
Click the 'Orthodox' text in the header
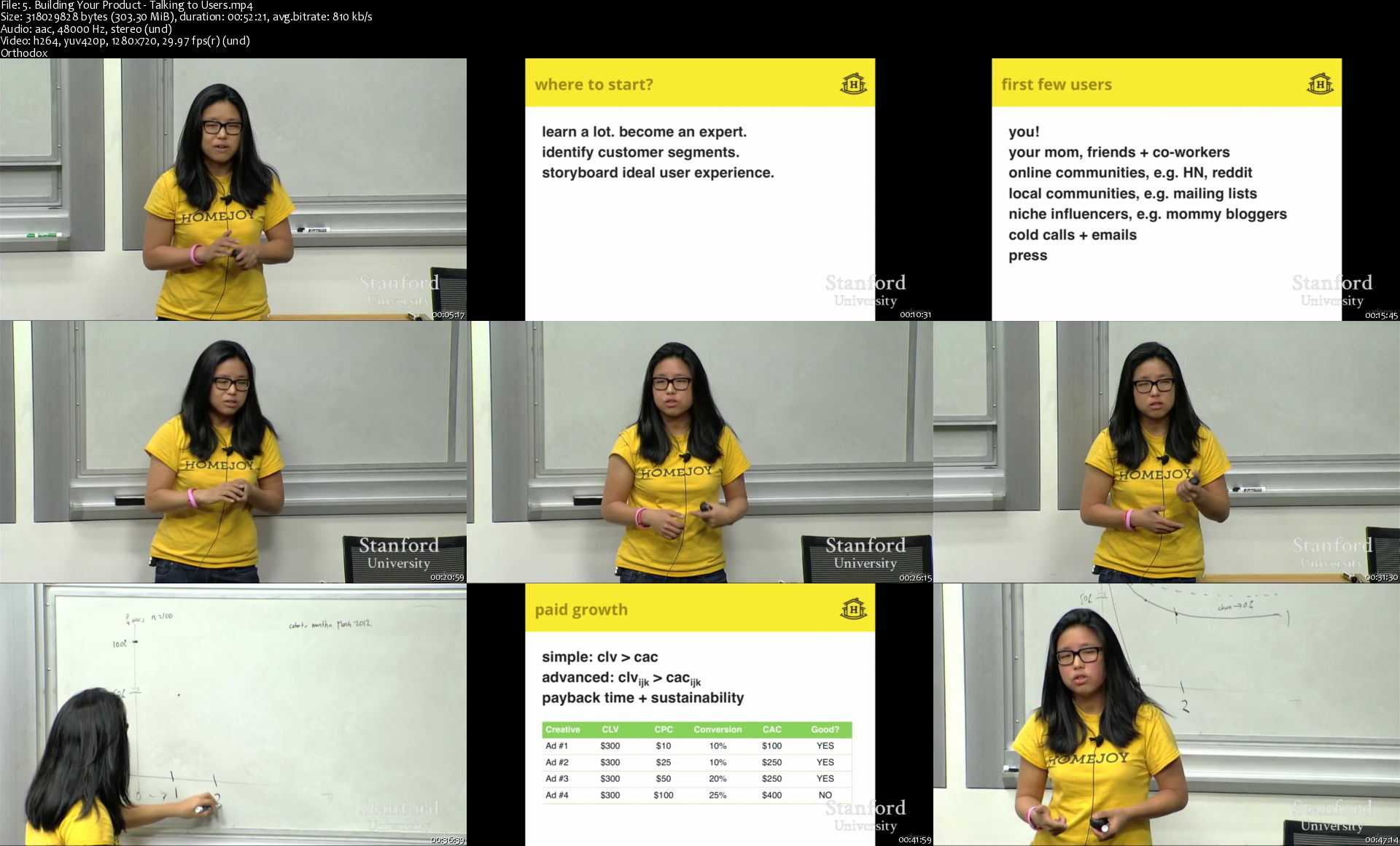[24, 53]
